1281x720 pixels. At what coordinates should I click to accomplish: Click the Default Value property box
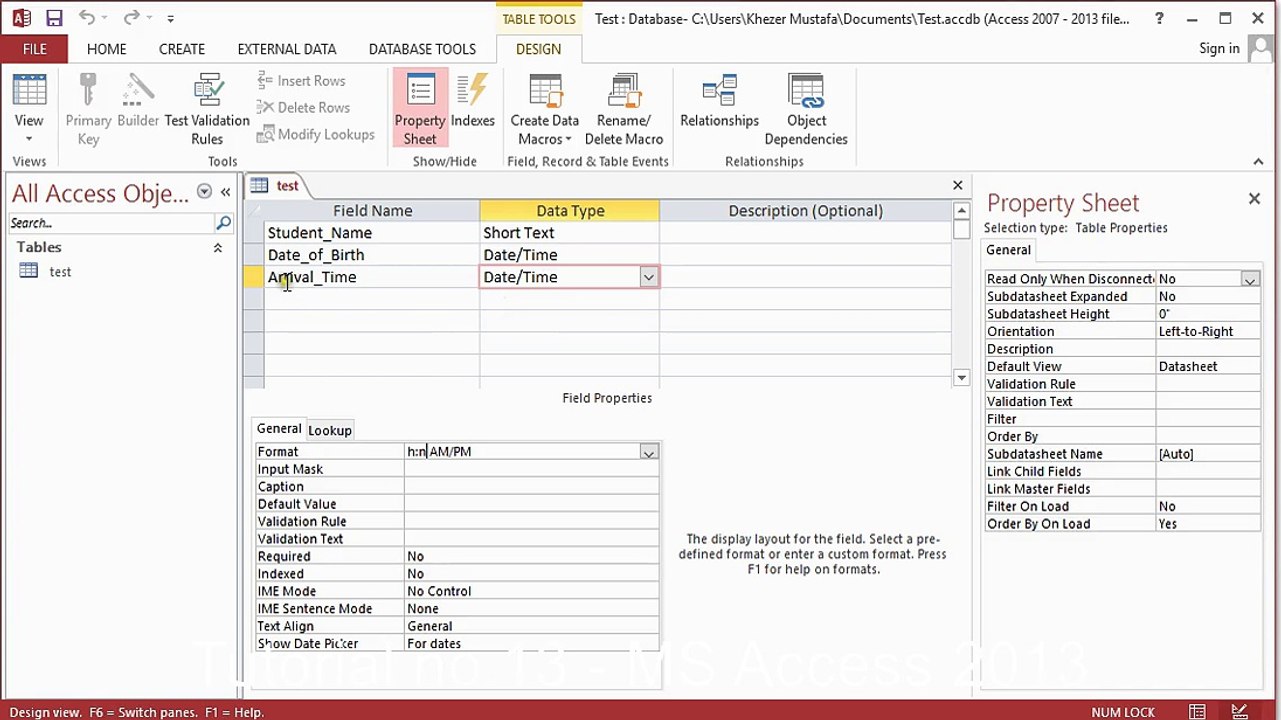[x=531, y=504]
